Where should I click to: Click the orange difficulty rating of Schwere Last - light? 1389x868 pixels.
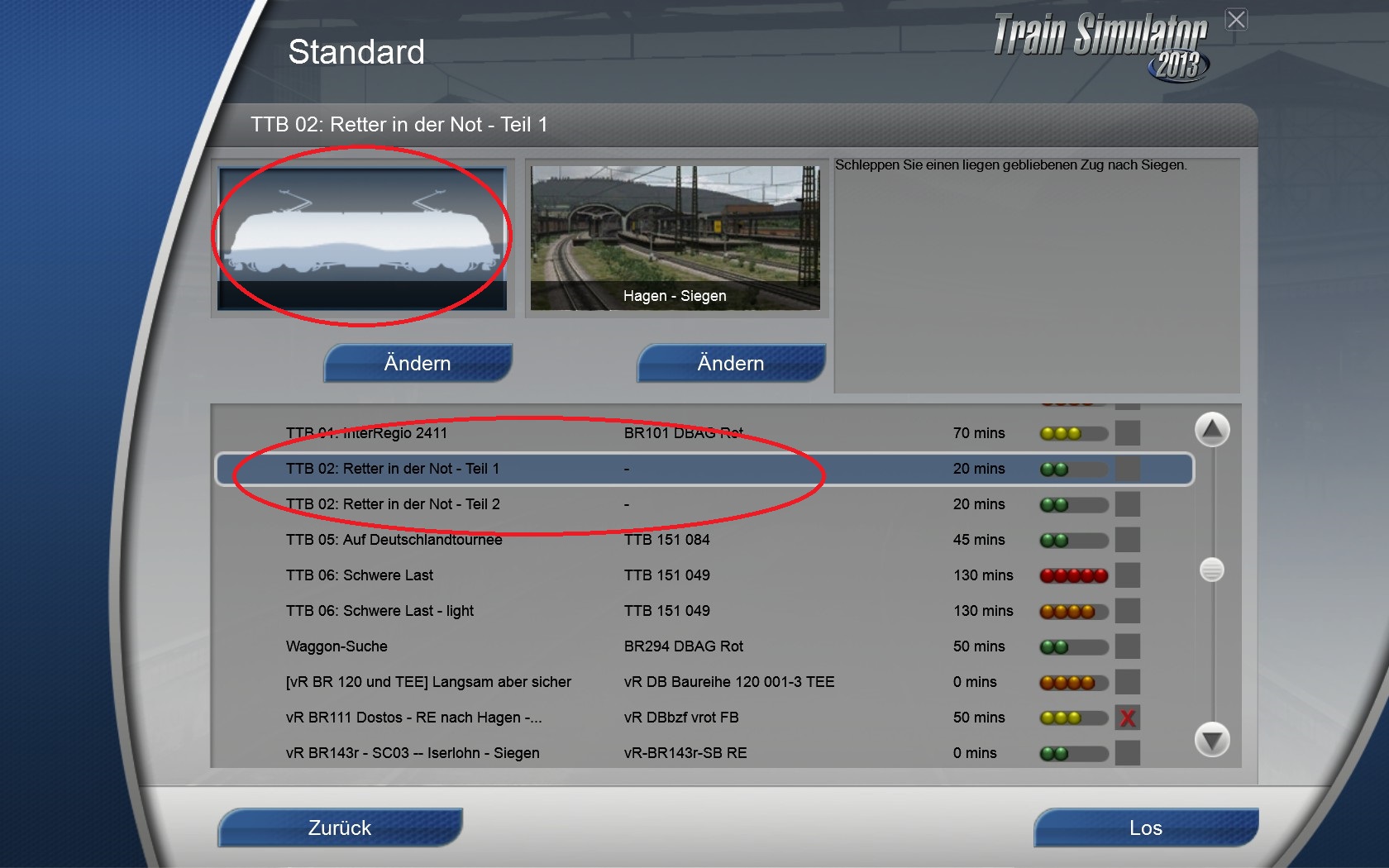point(1074,611)
